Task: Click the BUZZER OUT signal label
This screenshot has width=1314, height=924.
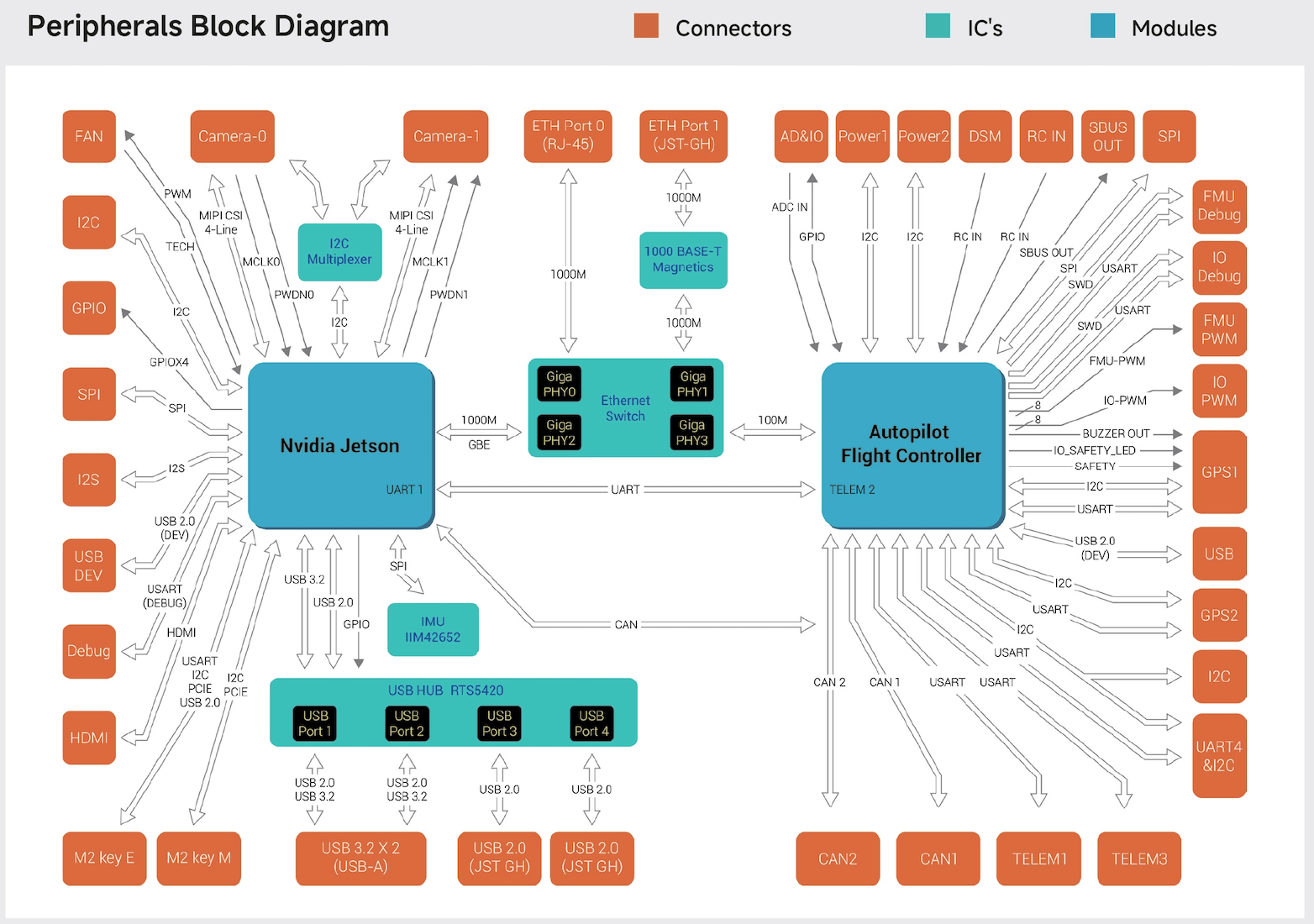Action: pos(1116,433)
